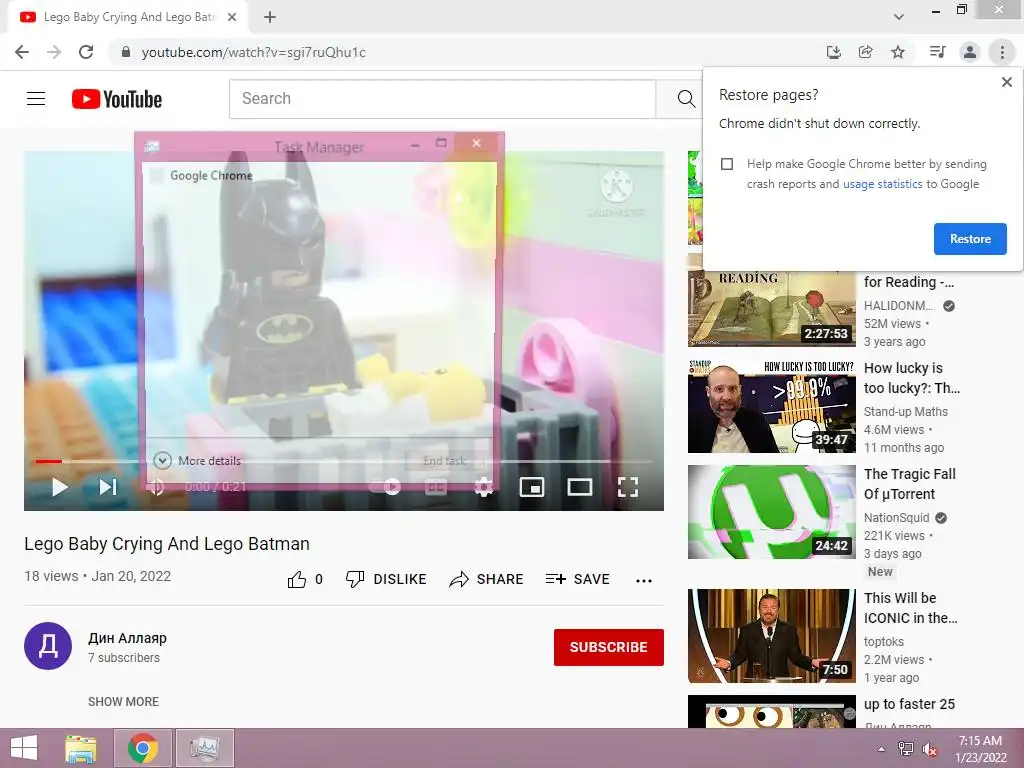1024x768 pixels.
Task: Click End task in Task Manager
Action: [445, 460]
